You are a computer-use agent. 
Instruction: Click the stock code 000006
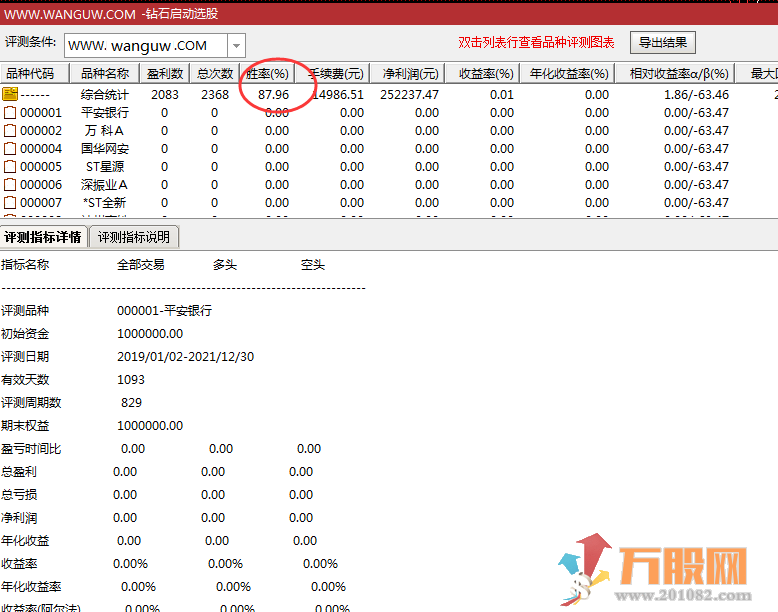point(41,185)
